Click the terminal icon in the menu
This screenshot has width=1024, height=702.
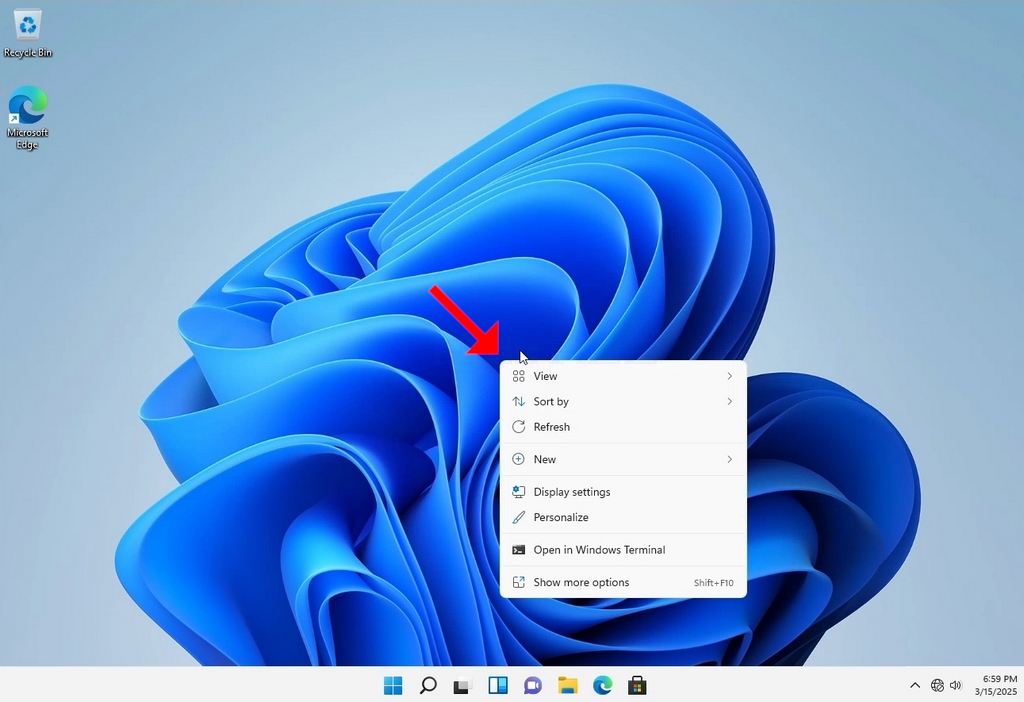[519, 550]
